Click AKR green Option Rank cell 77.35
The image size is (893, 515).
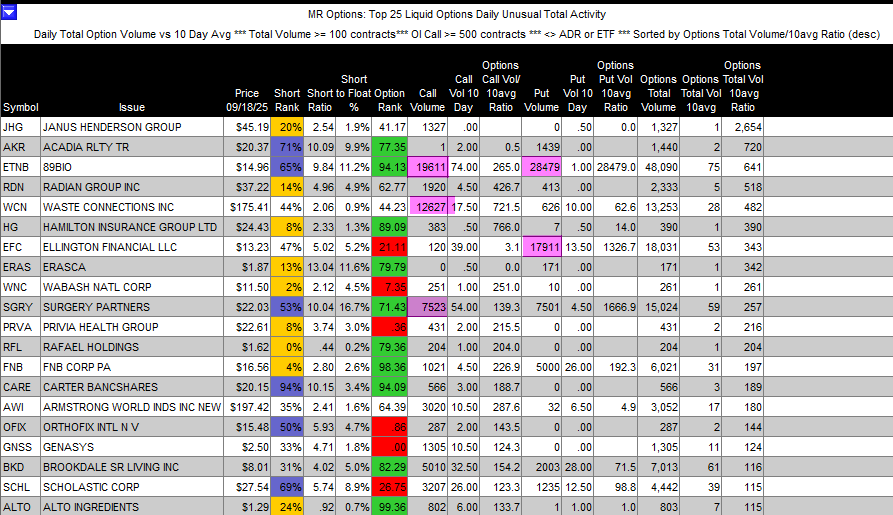(x=390, y=146)
